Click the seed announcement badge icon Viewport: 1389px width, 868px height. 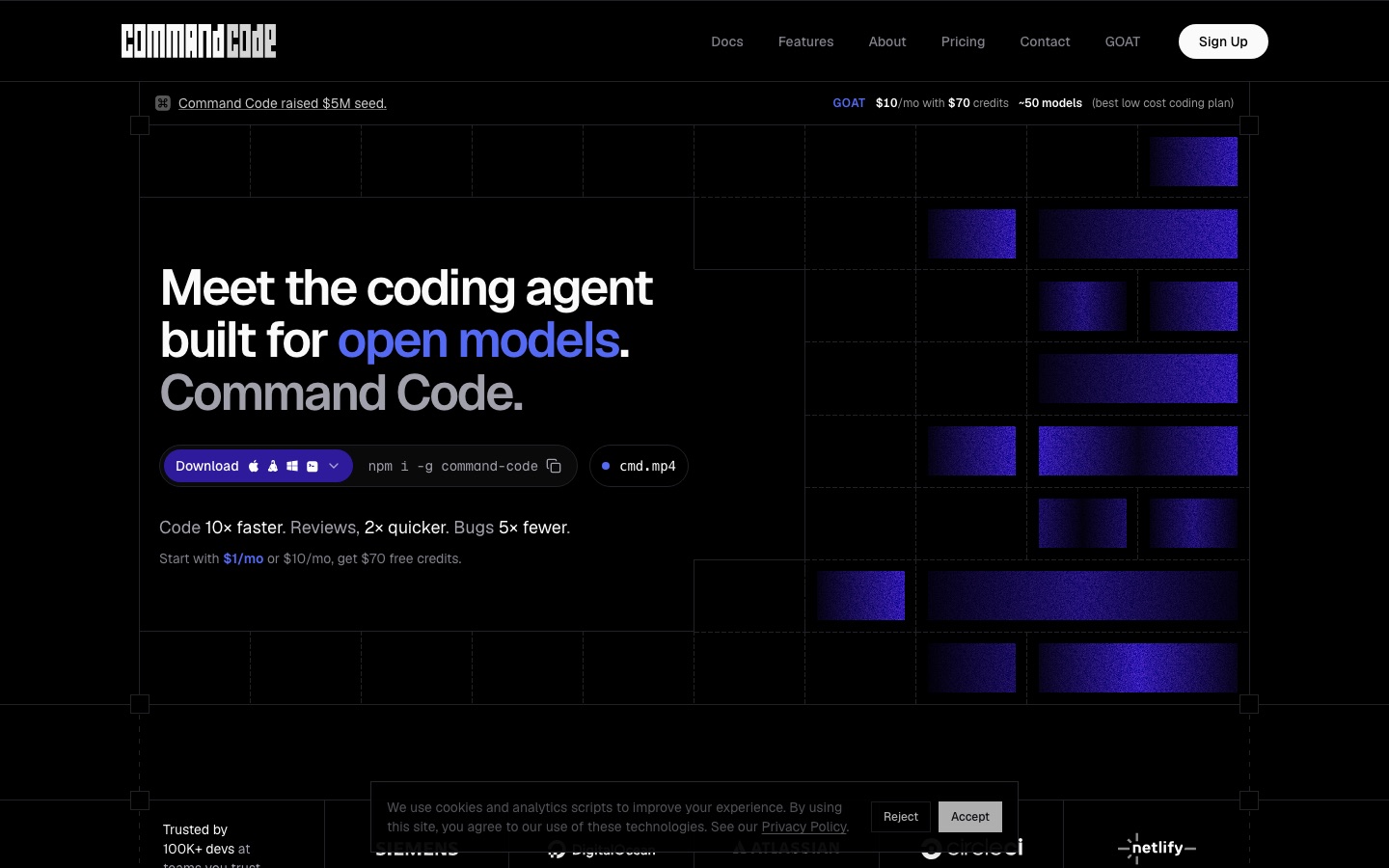pos(163,103)
